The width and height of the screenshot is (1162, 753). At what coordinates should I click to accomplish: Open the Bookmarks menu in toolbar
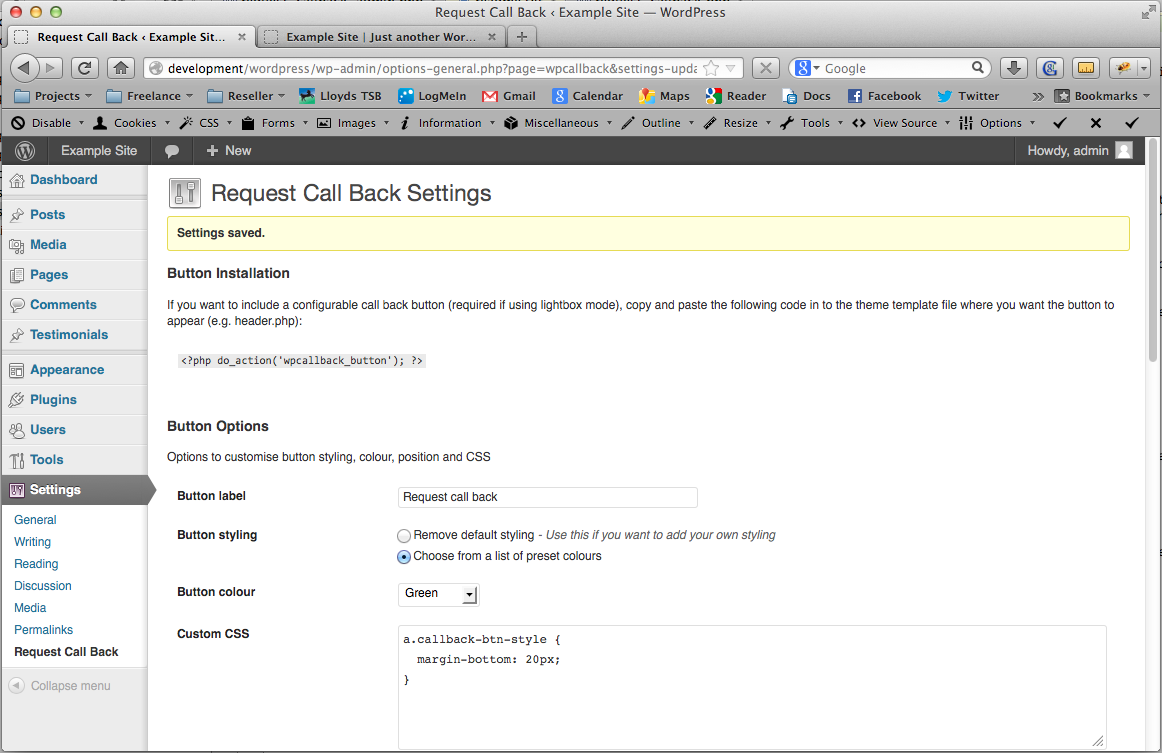coord(1102,96)
